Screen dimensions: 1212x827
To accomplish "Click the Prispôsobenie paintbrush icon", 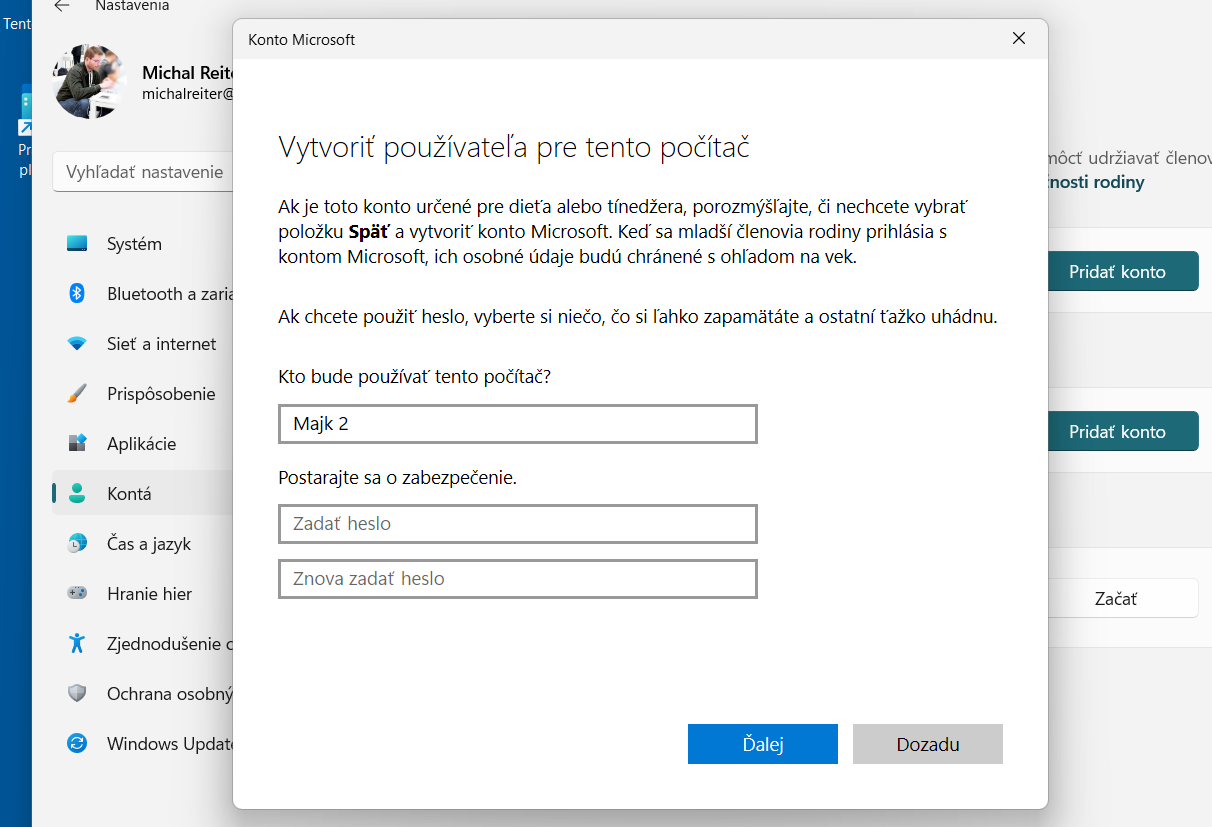I will click(77, 394).
